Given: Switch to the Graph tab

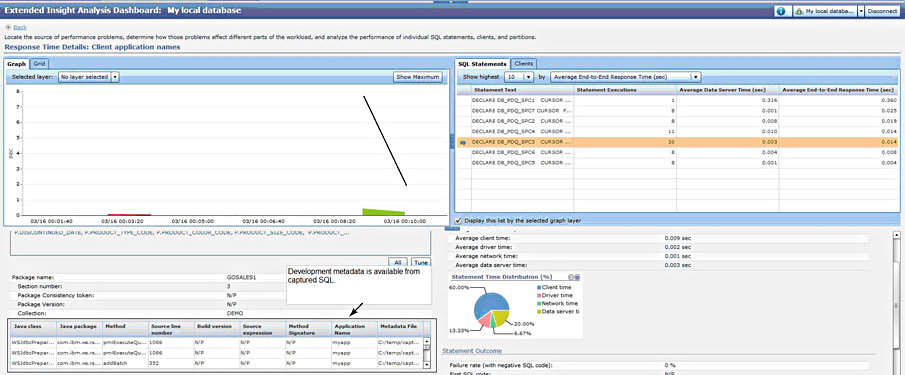Looking at the screenshot, I should pos(17,63).
